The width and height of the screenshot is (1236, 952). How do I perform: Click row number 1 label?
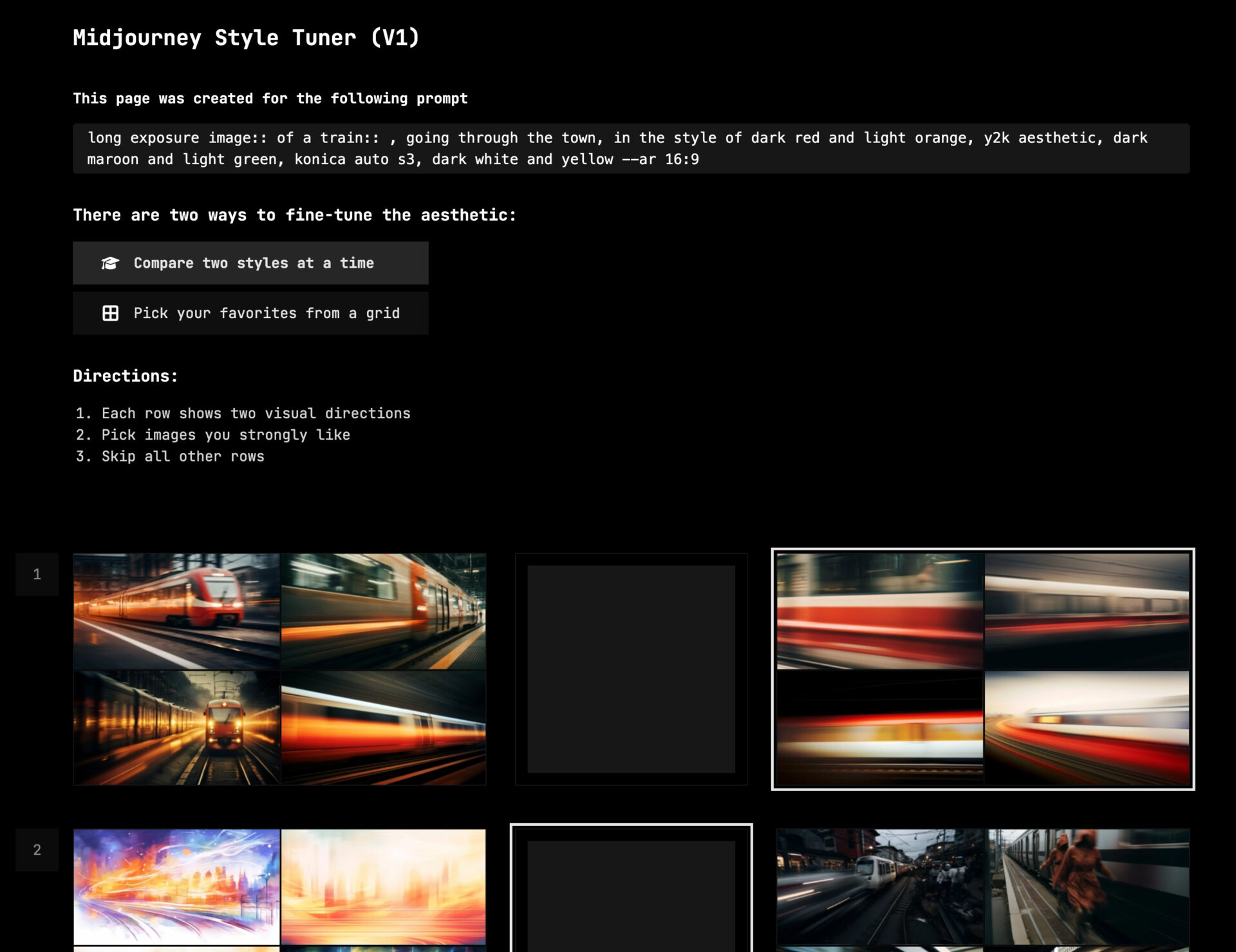coord(37,574)
